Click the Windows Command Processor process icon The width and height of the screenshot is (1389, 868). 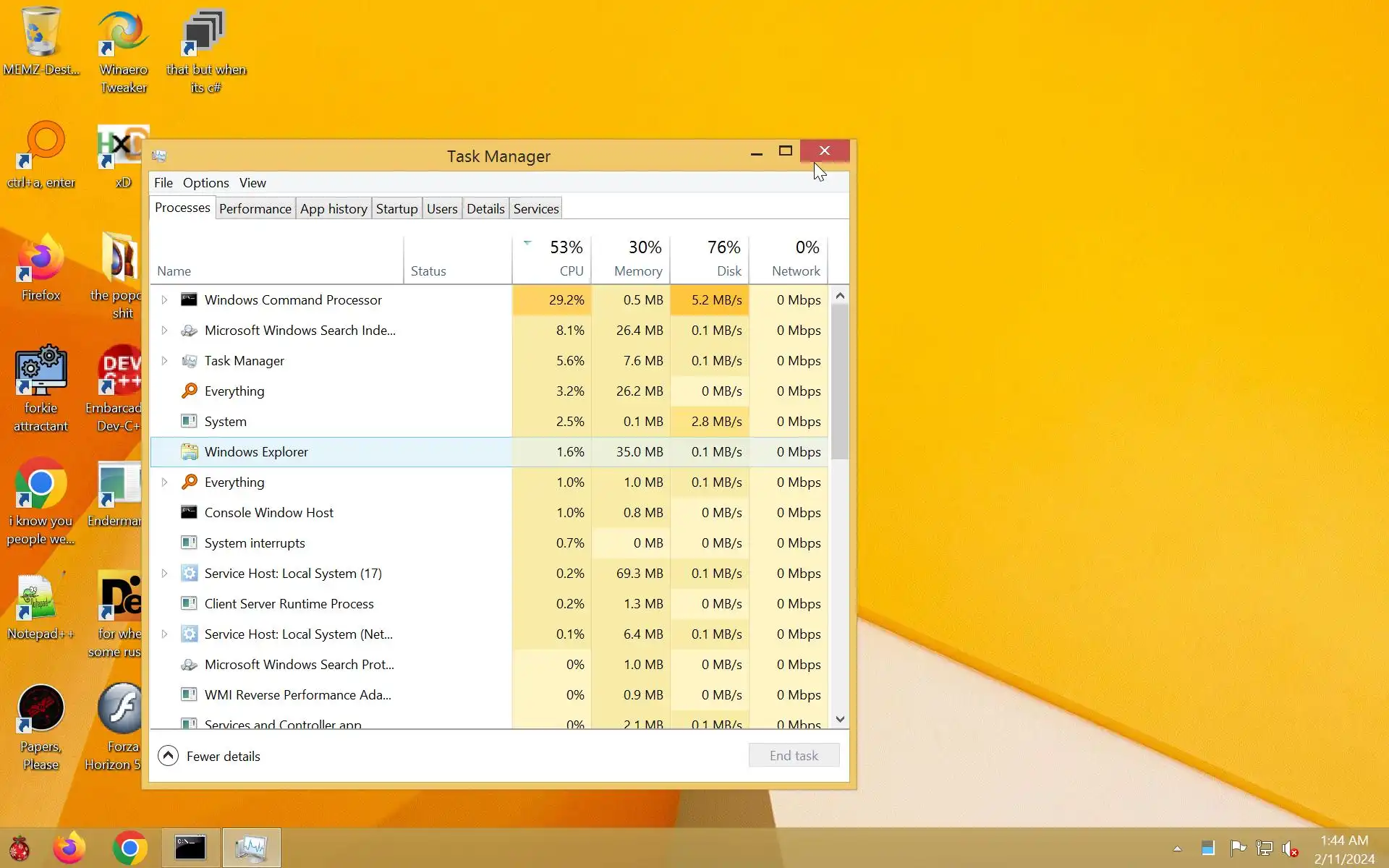(x=189, y=299)
